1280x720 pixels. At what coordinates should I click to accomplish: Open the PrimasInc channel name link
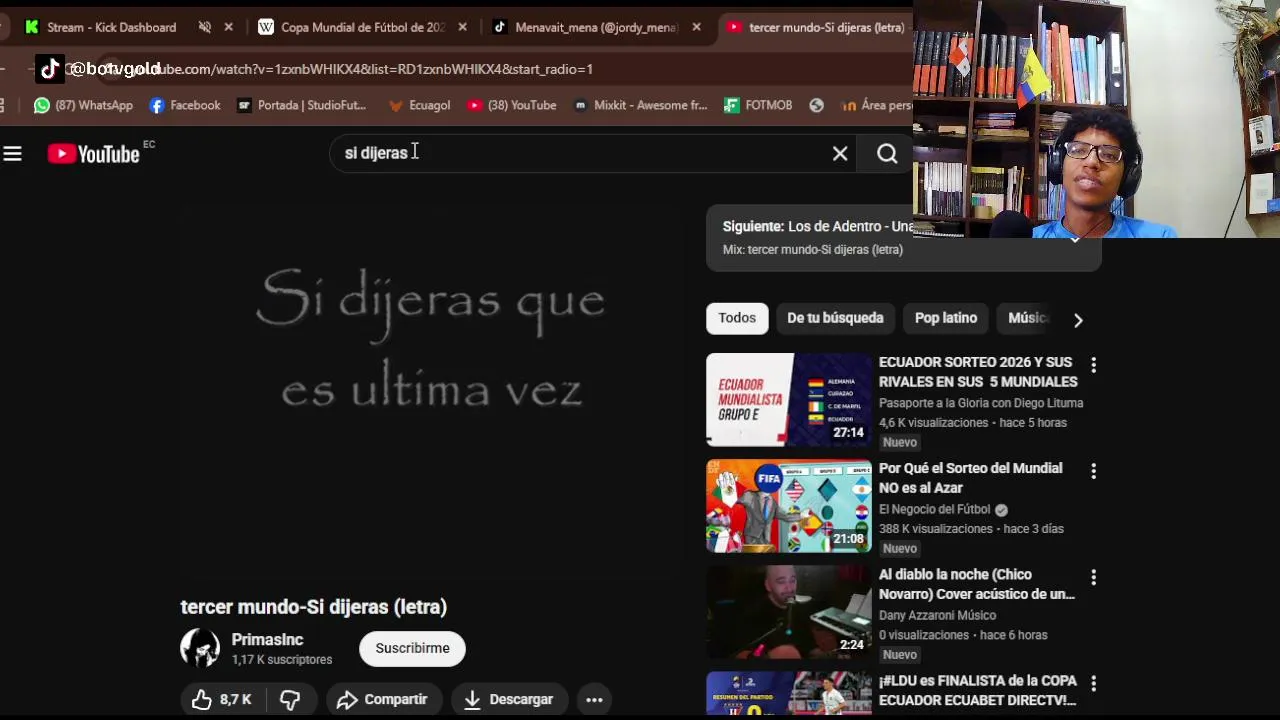[267, 640]
